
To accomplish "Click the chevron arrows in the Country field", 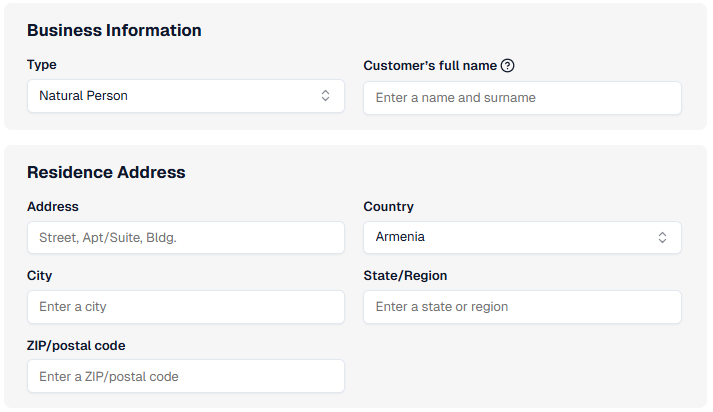I will pos(662,238).
